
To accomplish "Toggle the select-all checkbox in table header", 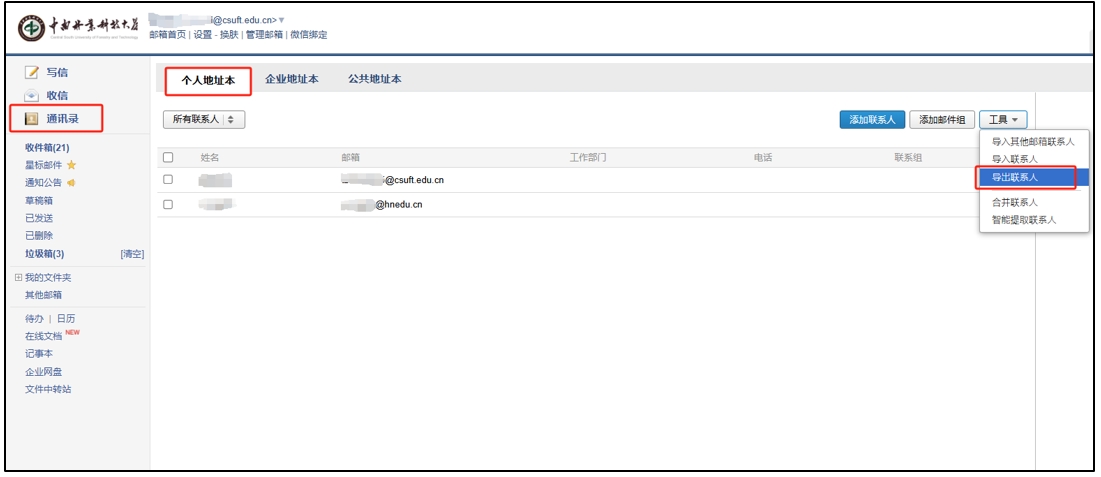I will pos(168,157).
